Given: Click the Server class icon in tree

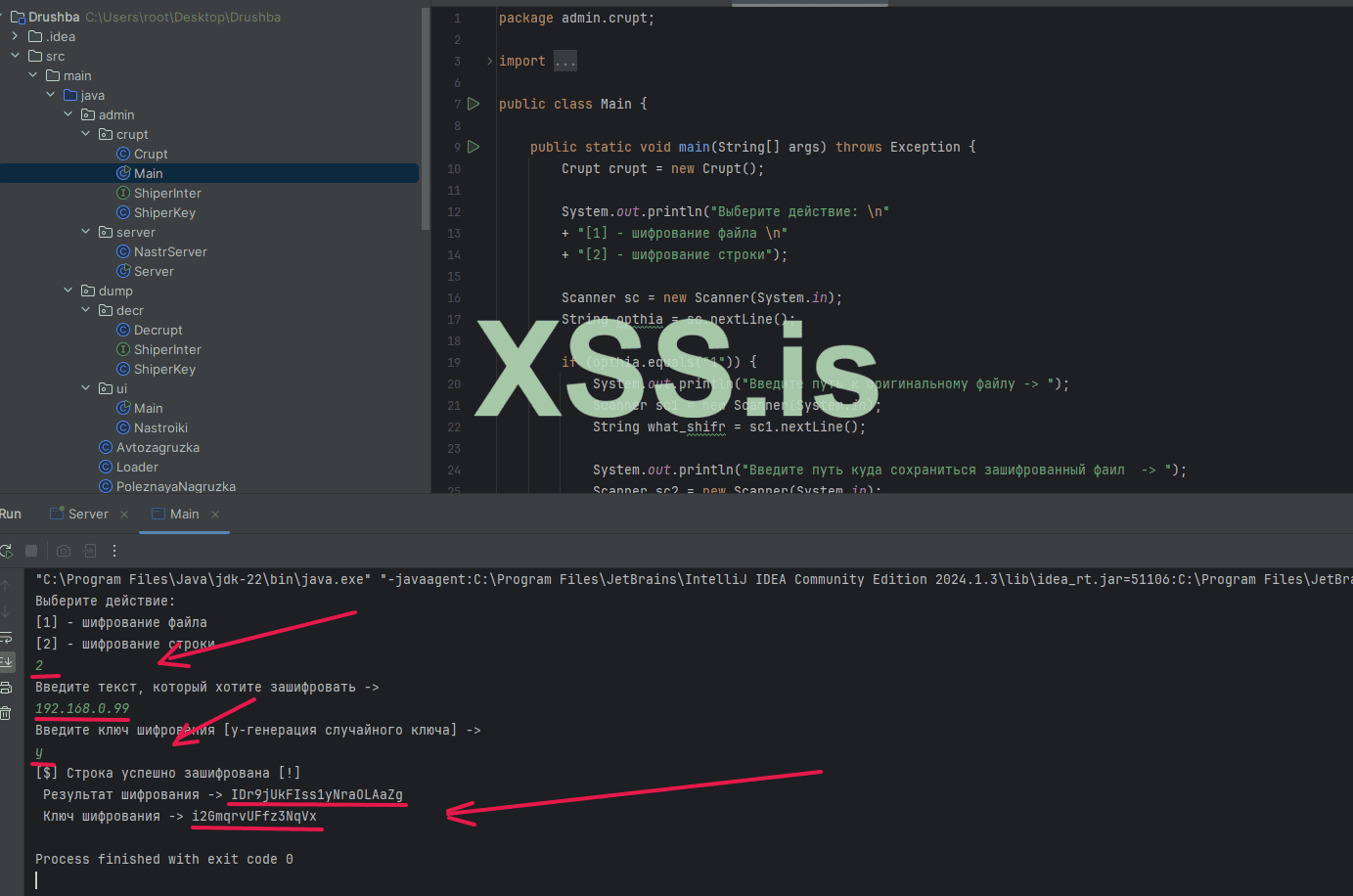Looking at the screenshot, I should tap(123, 271).
